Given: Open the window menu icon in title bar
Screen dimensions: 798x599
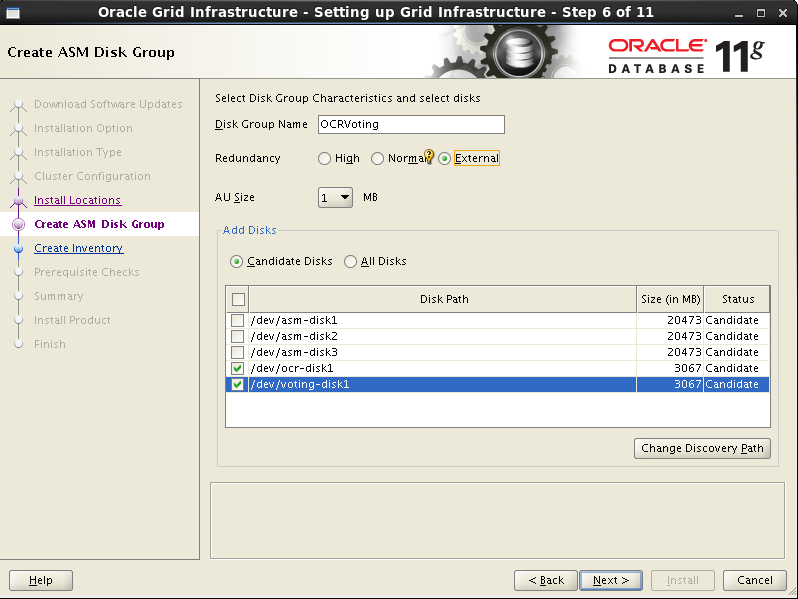Looking at the screenshot, I should click(x=13, y=13).
